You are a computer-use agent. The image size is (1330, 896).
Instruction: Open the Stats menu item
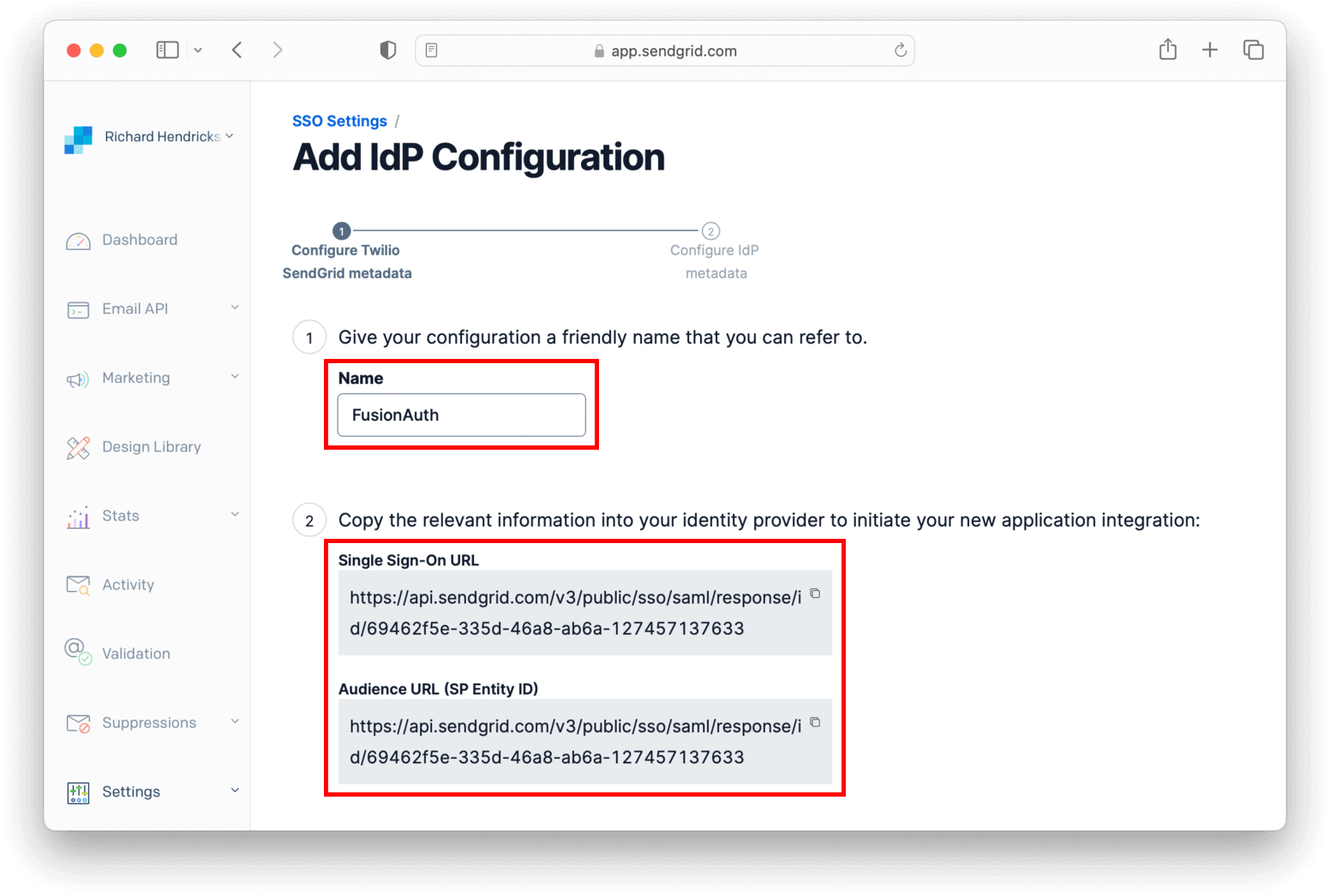121,516
